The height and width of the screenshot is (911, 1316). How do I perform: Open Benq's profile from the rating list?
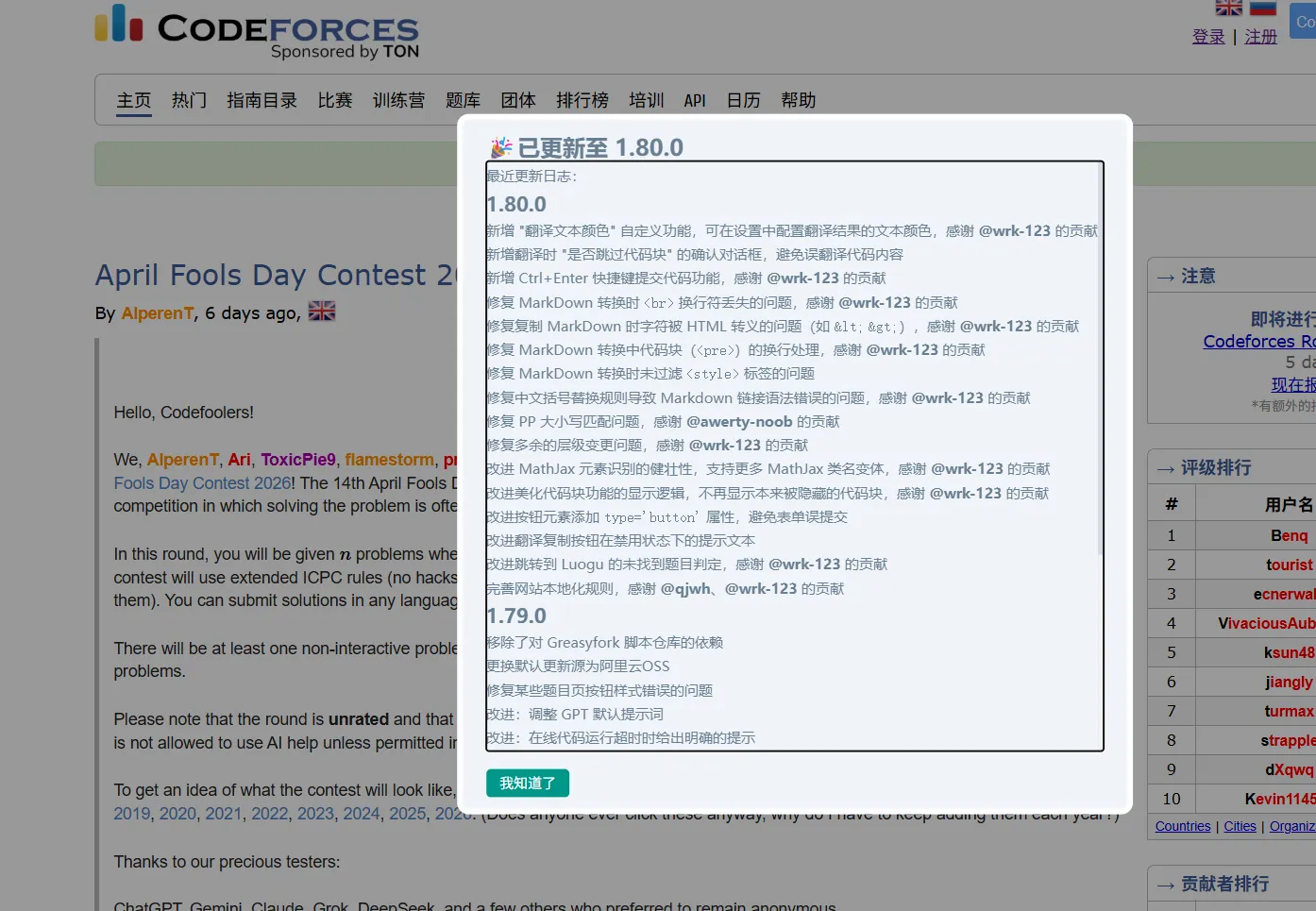[x=1289, y=535]
